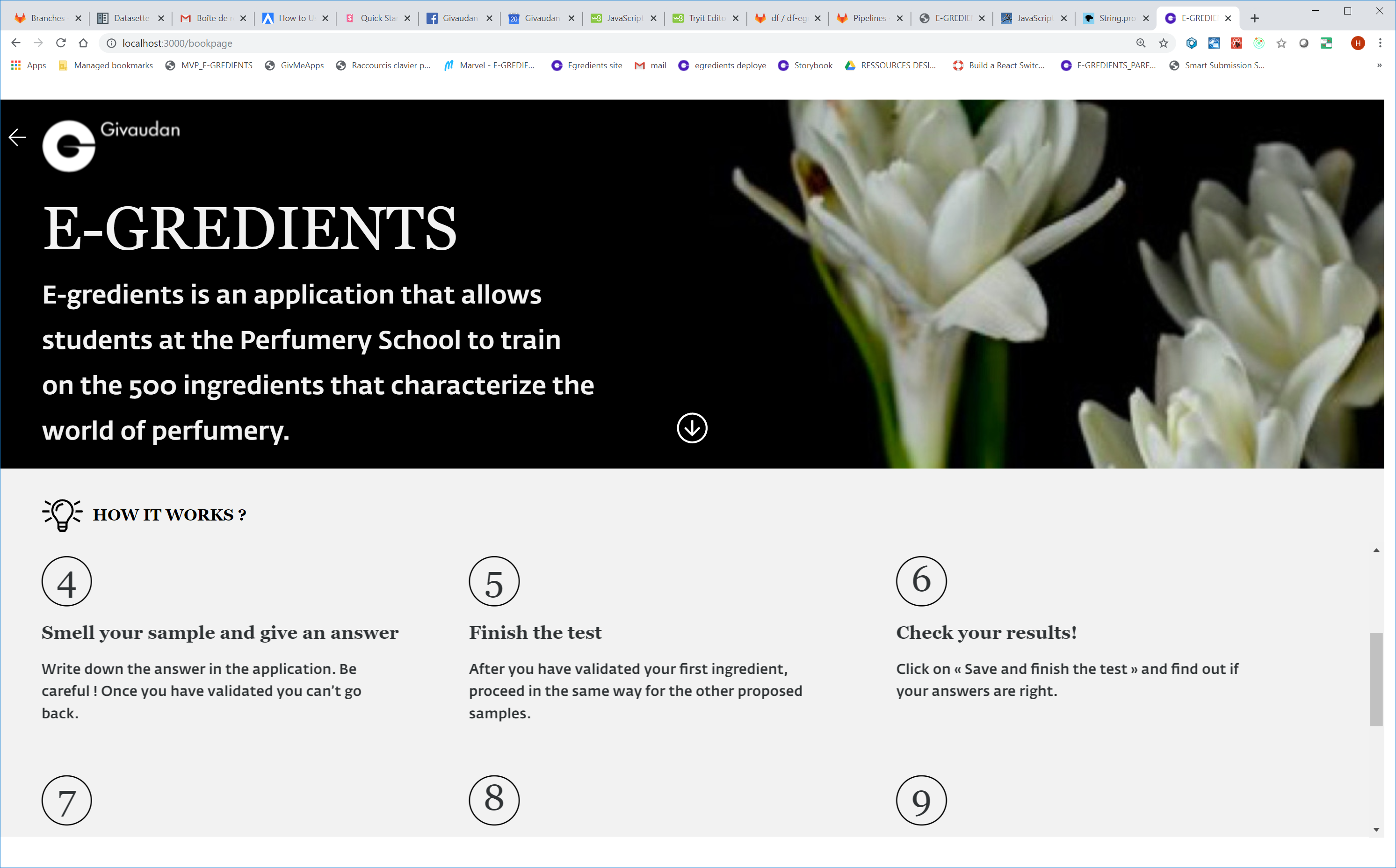Click the scrollbar up arrow in steps section

point(1376,550)
